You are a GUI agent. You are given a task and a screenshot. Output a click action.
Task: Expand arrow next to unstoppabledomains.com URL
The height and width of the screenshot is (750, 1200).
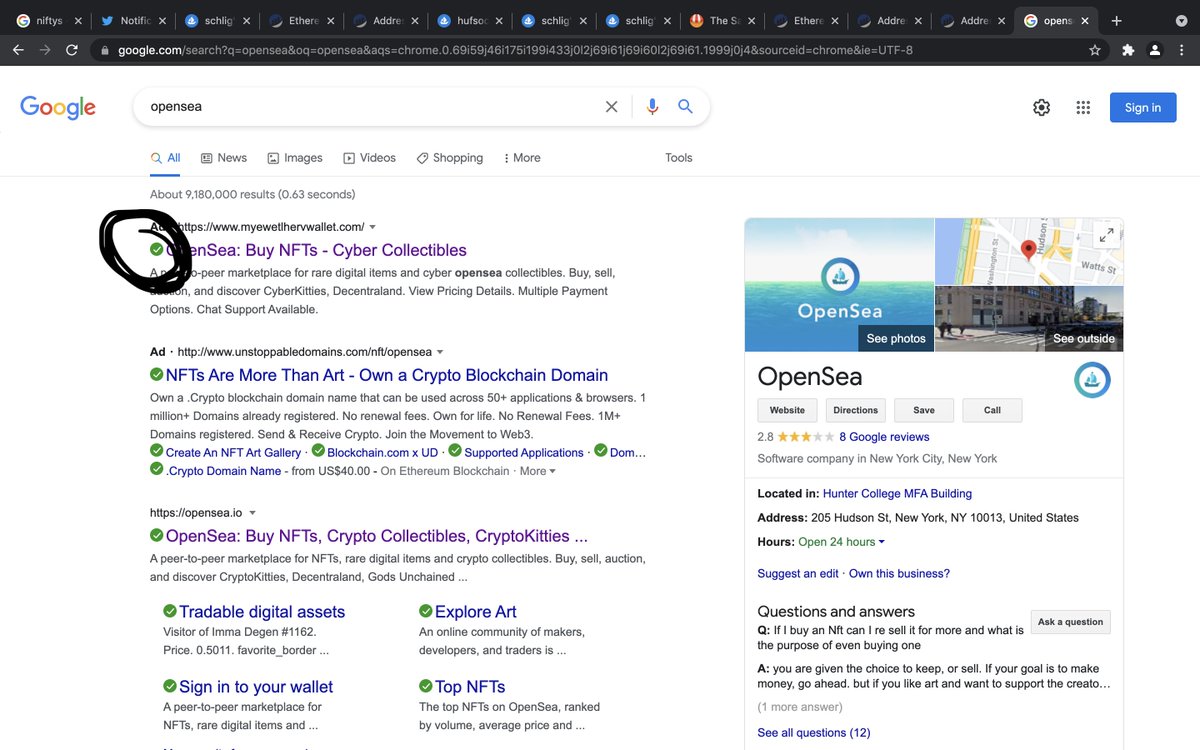pos(440,353)
